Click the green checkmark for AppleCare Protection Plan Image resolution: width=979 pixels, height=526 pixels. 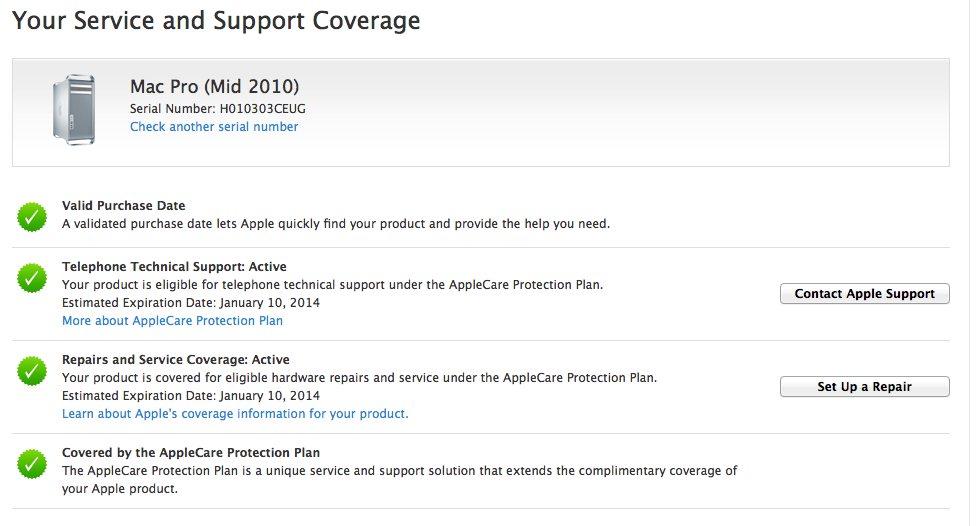click(x=32, y=464)
